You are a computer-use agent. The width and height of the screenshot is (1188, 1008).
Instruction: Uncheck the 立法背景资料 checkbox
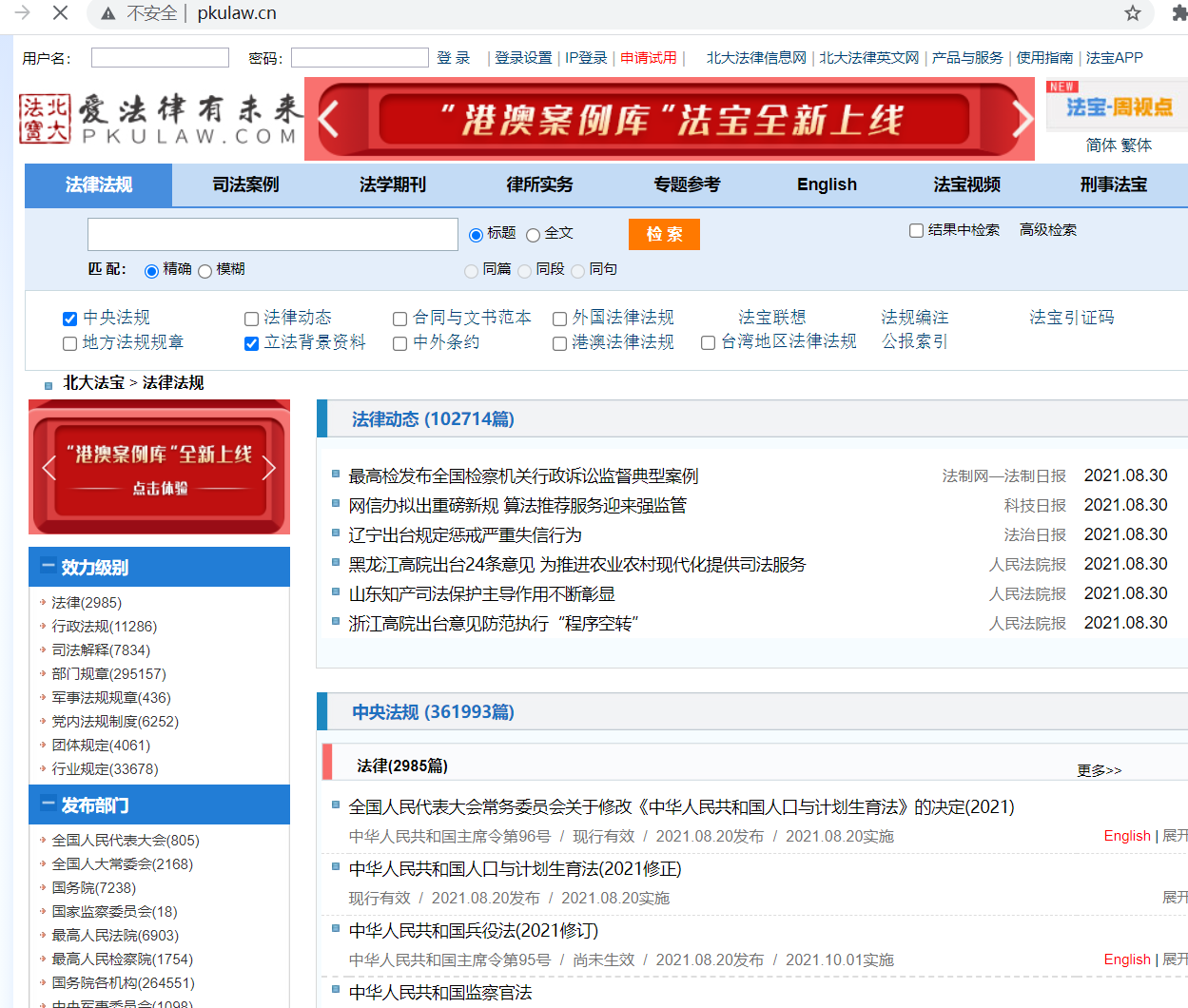tap(251, 343)
